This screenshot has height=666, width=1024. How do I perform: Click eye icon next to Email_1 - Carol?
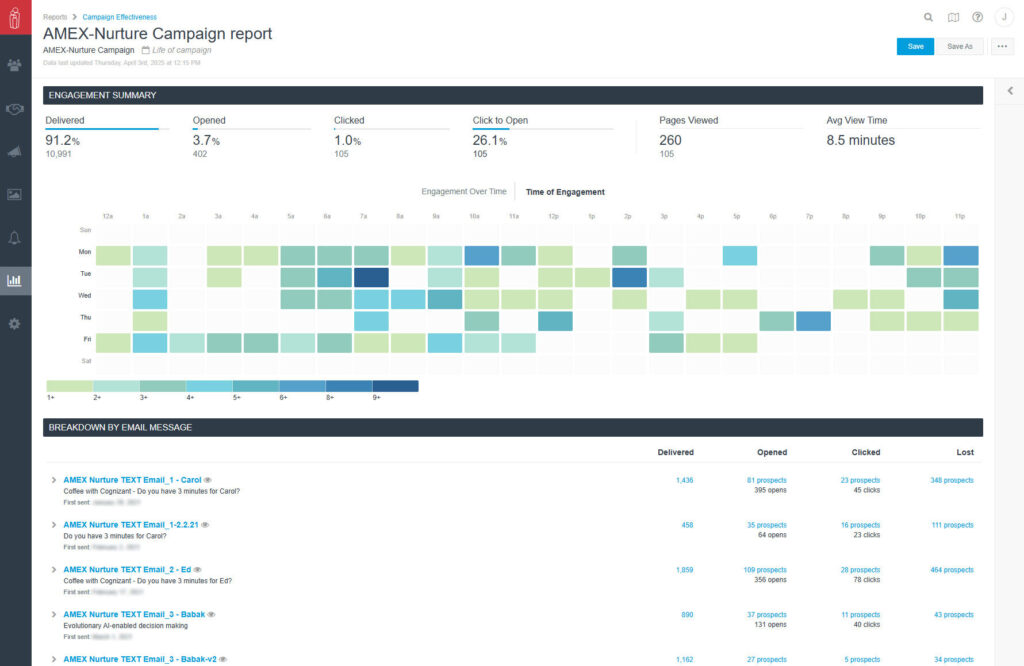(208, 480)
